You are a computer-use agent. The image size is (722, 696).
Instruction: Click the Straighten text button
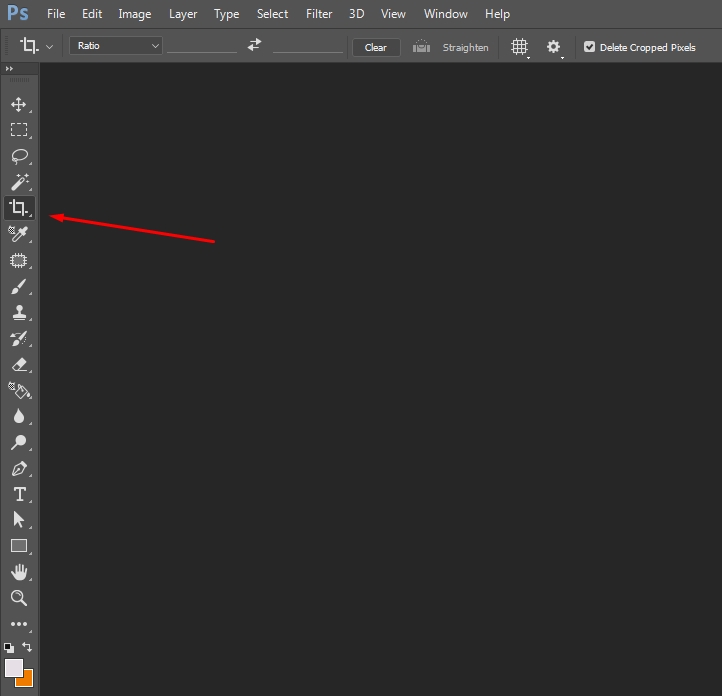pyautogui.click(x=466, y=47)
